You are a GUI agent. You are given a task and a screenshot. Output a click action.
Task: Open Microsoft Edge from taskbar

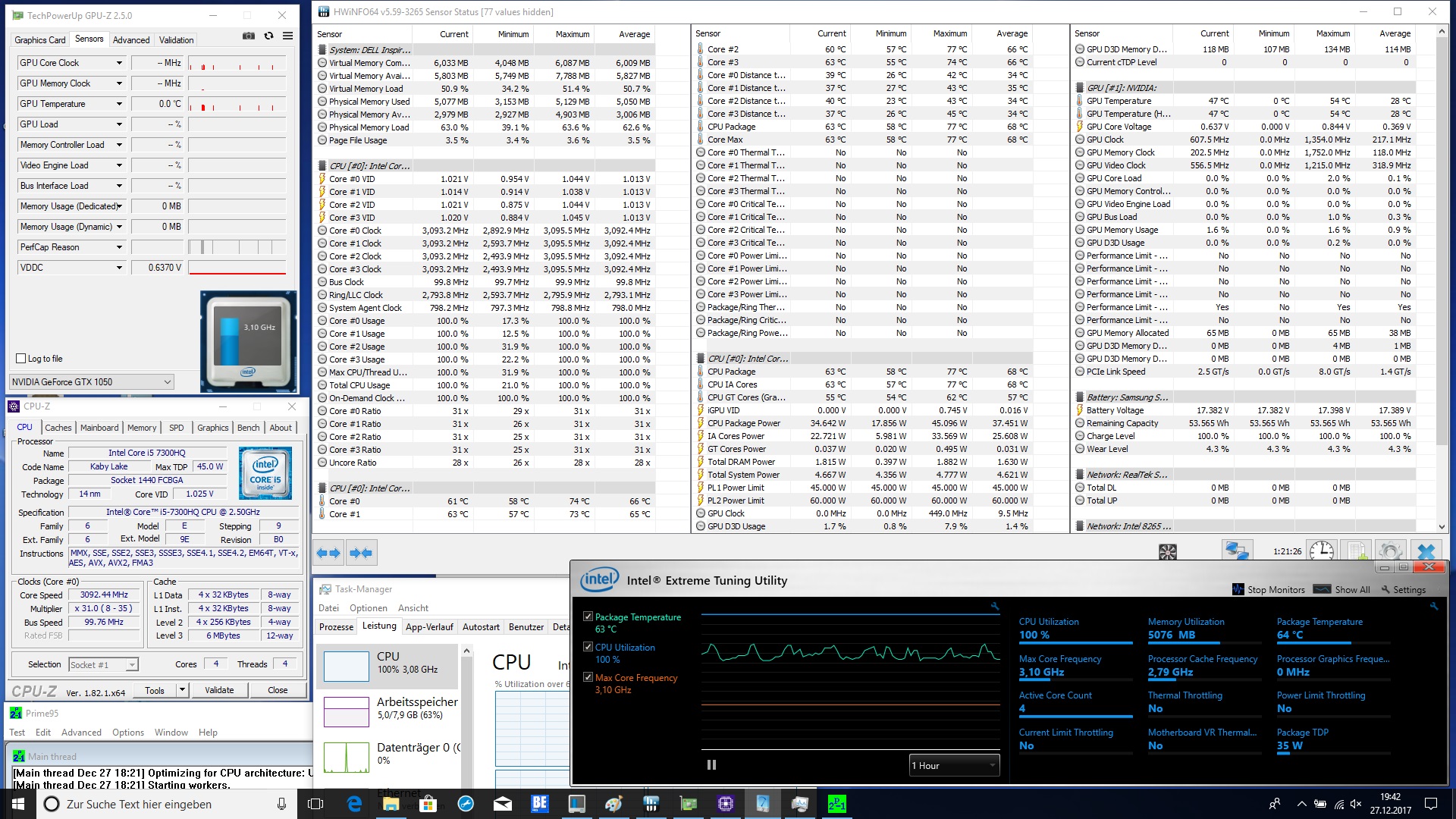354,804
